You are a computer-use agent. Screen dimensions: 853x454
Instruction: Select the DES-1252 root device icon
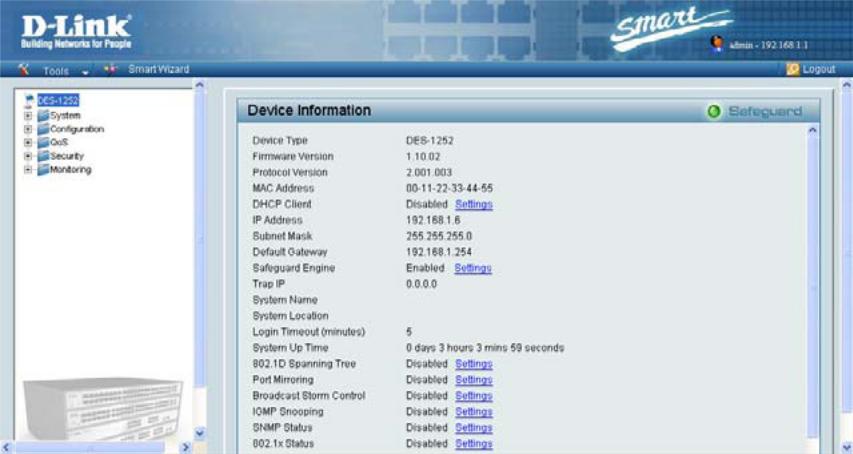[x=29, y=100]
